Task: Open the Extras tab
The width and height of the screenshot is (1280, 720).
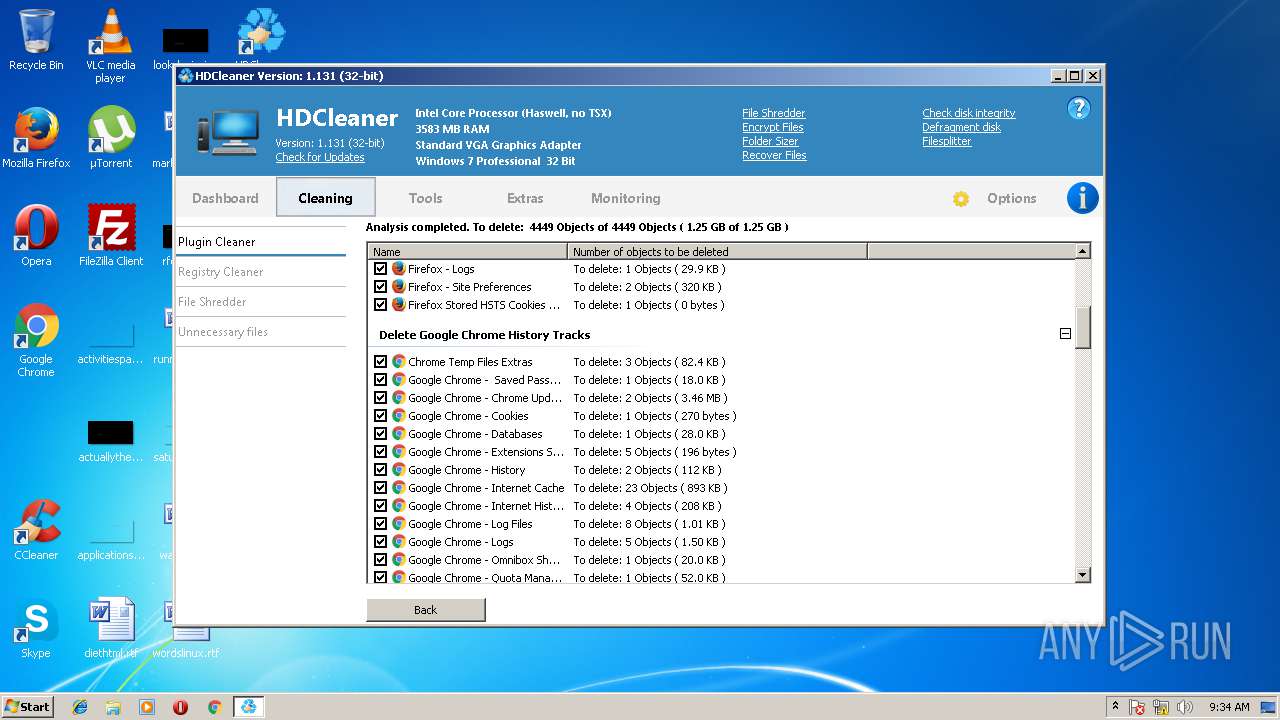Action: coord(525,198)
